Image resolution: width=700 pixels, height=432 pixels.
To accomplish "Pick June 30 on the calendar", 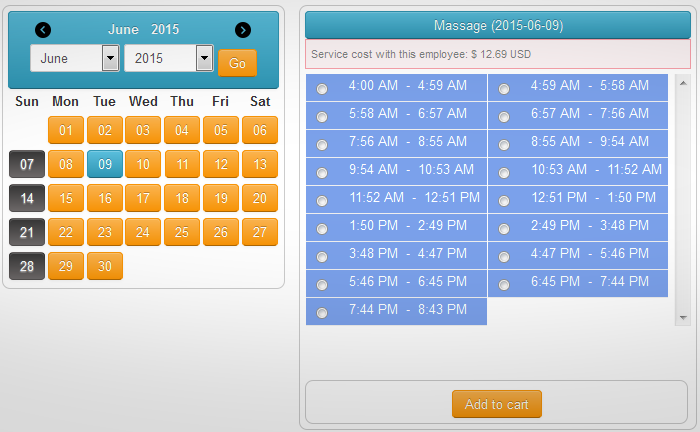I will (105, 266).
